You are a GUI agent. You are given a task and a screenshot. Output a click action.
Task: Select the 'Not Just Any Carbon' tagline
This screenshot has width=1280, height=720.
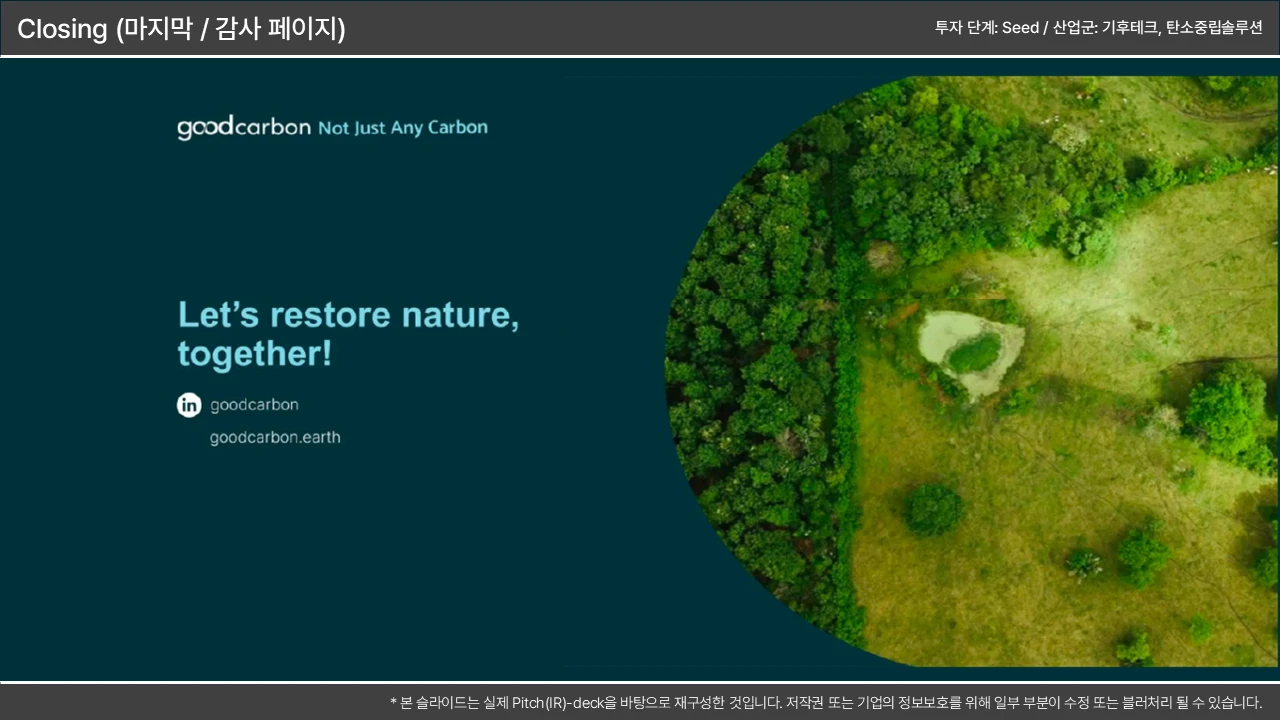tap(403, 128)
